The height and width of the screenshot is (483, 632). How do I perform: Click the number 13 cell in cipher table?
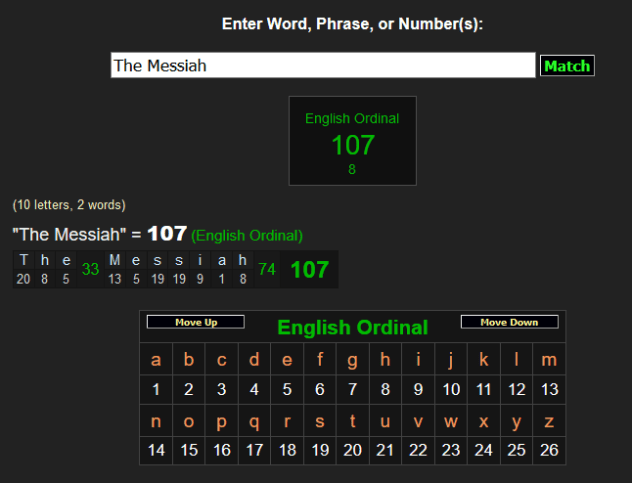point(548,390)
